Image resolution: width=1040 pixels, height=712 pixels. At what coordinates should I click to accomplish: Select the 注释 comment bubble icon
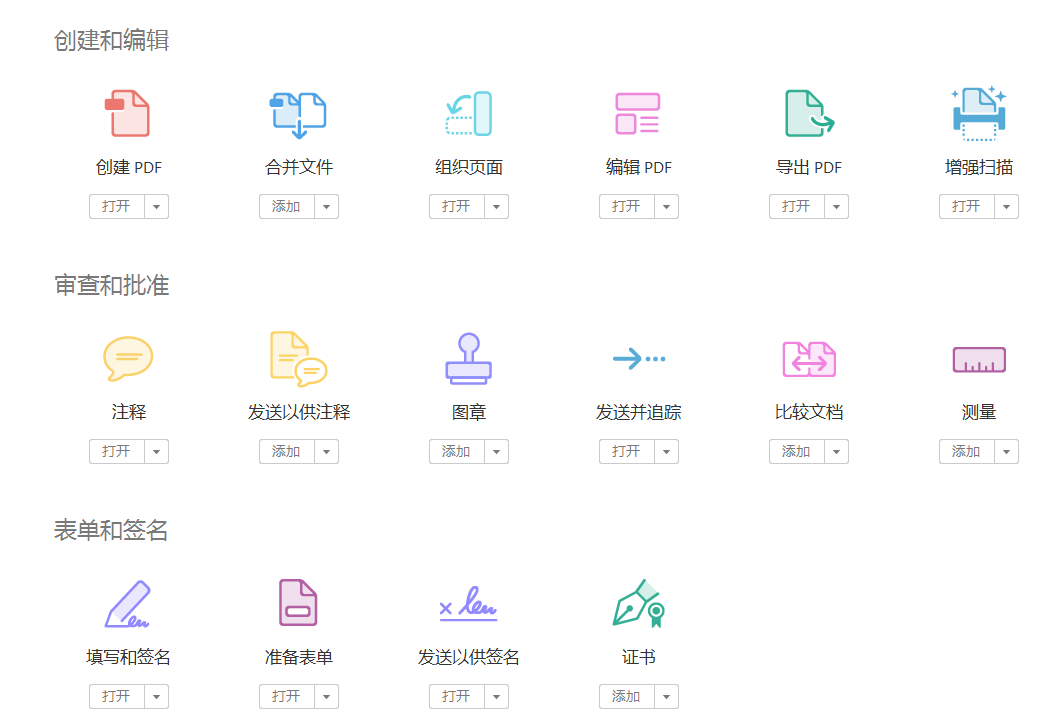[128, 357]
